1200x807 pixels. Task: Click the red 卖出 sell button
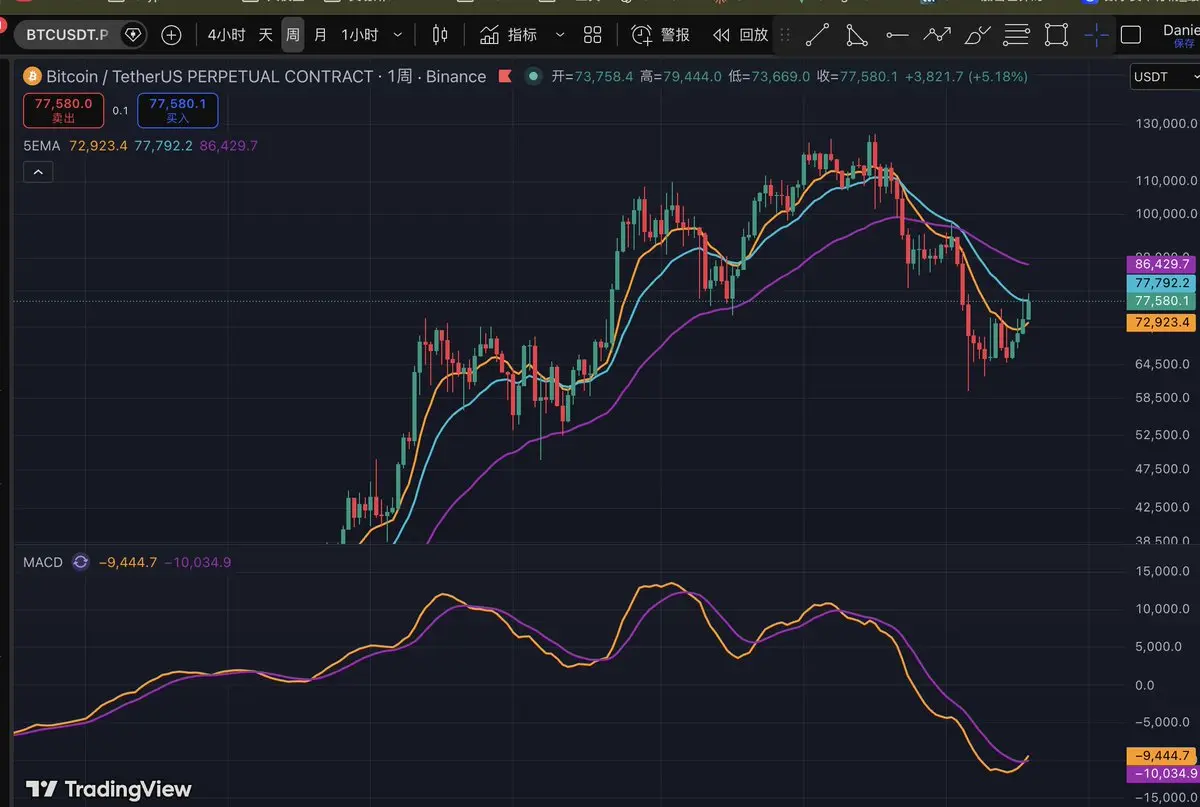(63, 110)
